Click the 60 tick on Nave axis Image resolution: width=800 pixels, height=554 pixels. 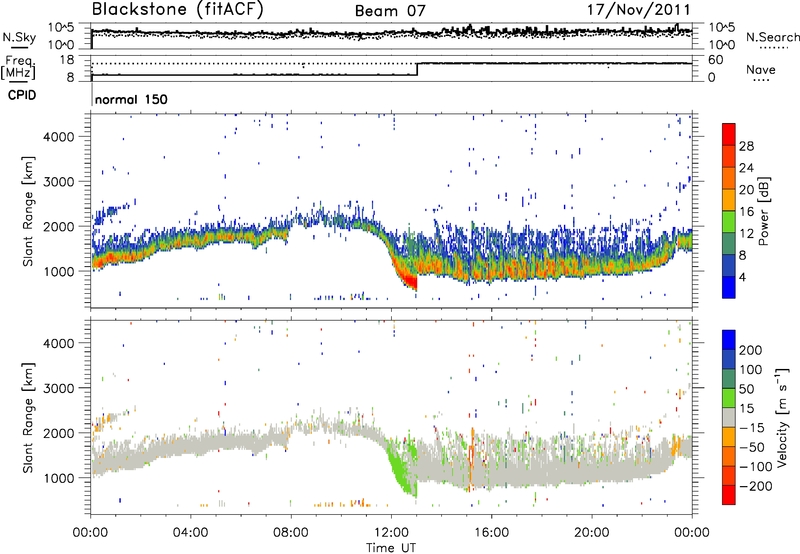716,60
